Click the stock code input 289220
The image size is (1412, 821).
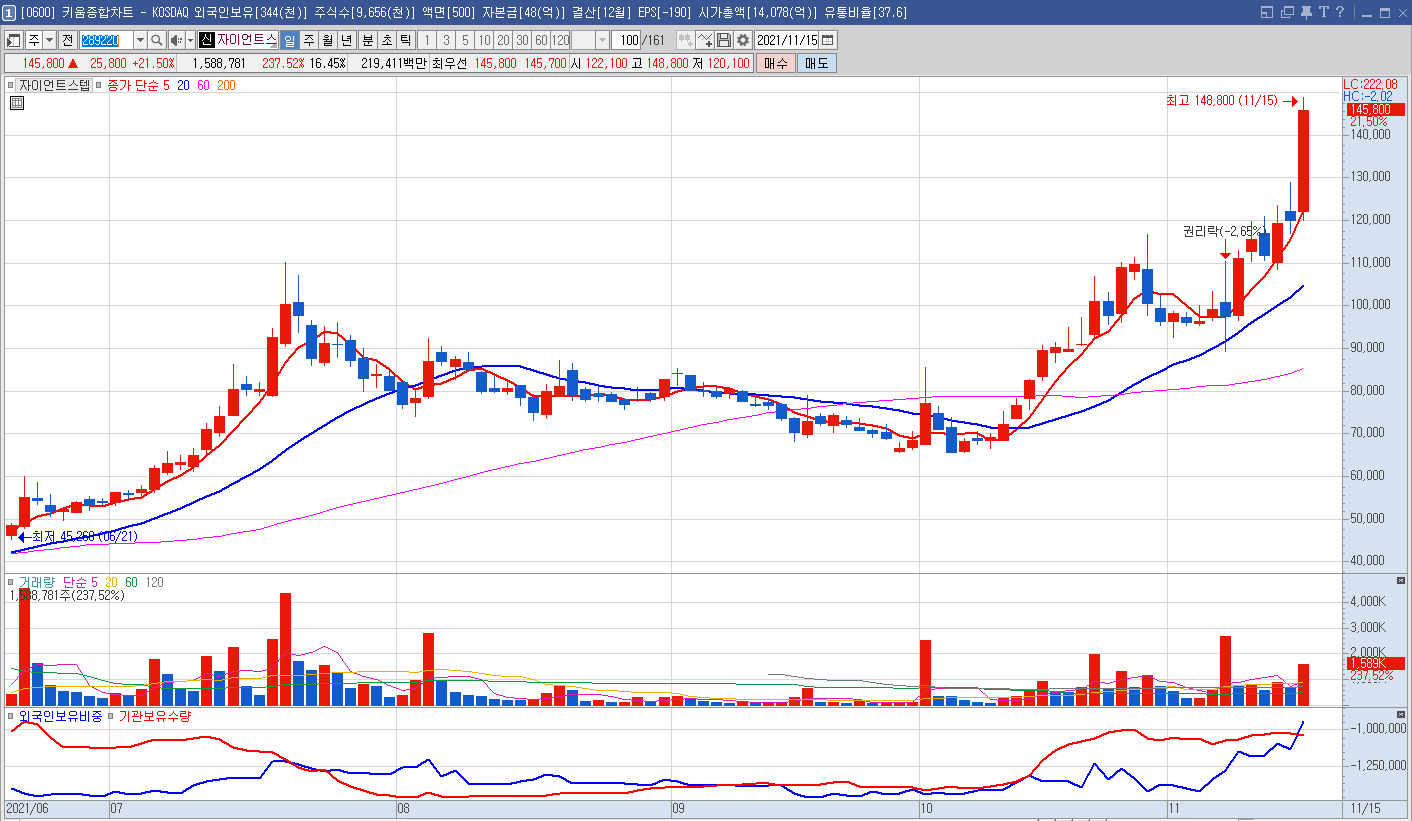click(106, 40)
